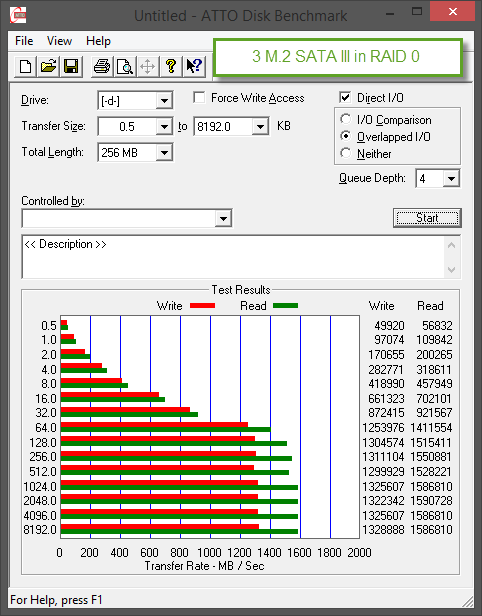
Task: Click the 1024.0 transfer size row label
Action: tap(40, 486)
